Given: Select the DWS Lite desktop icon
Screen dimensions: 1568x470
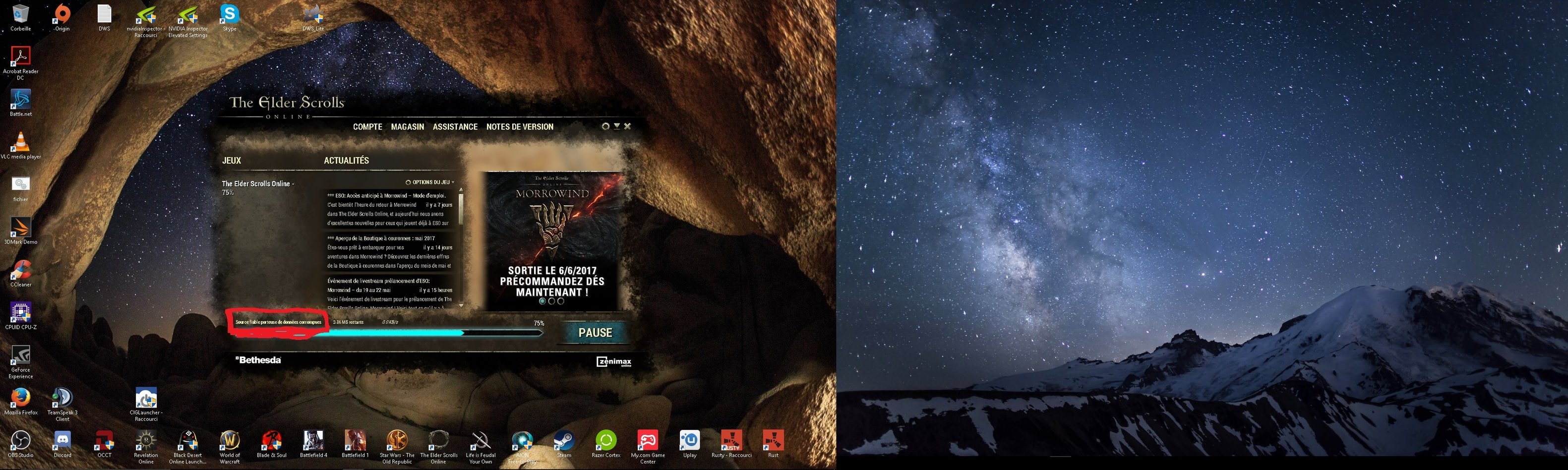Looking at the screenshot, I should click(x=313, y=18).
